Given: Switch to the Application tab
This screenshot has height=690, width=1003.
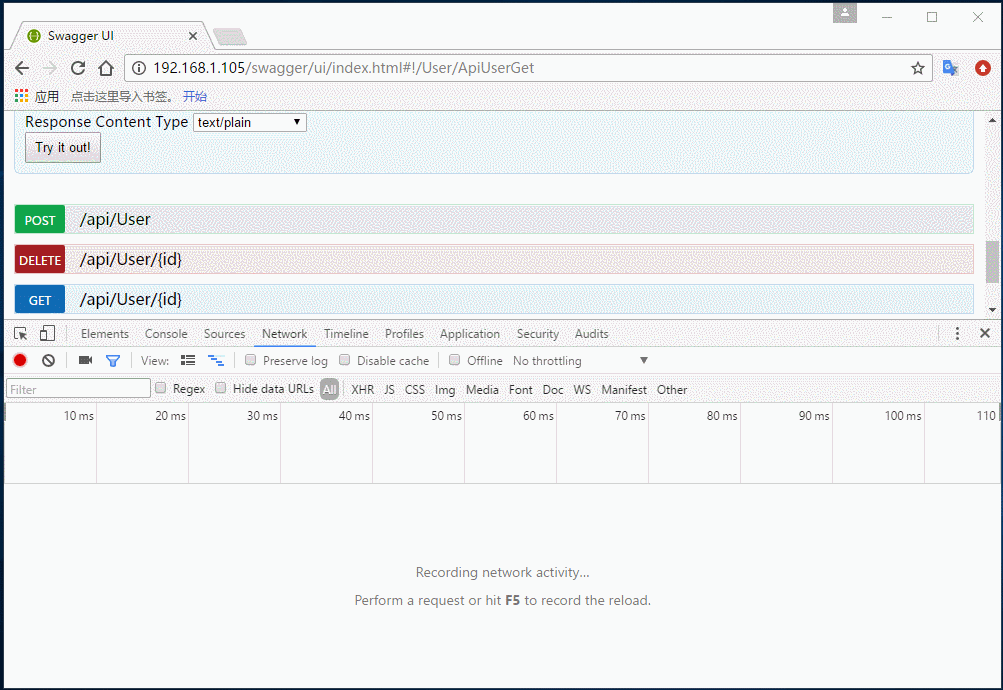Looking at the screenshot, I should click(469, 333).
